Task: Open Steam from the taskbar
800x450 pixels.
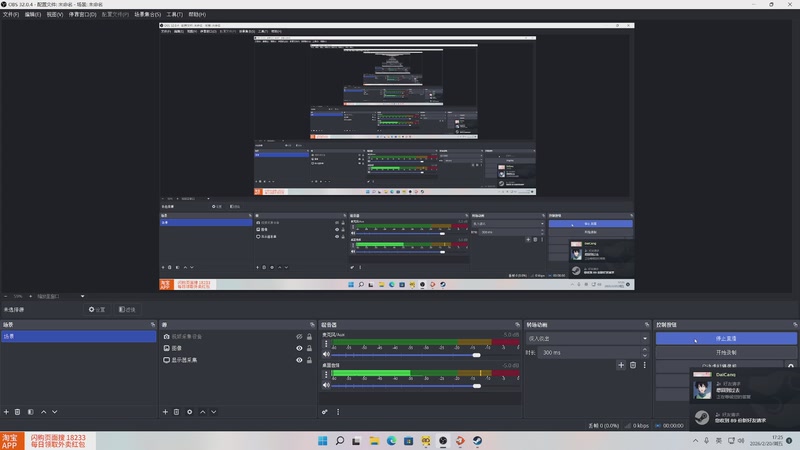Action: (x=477, y=441)
